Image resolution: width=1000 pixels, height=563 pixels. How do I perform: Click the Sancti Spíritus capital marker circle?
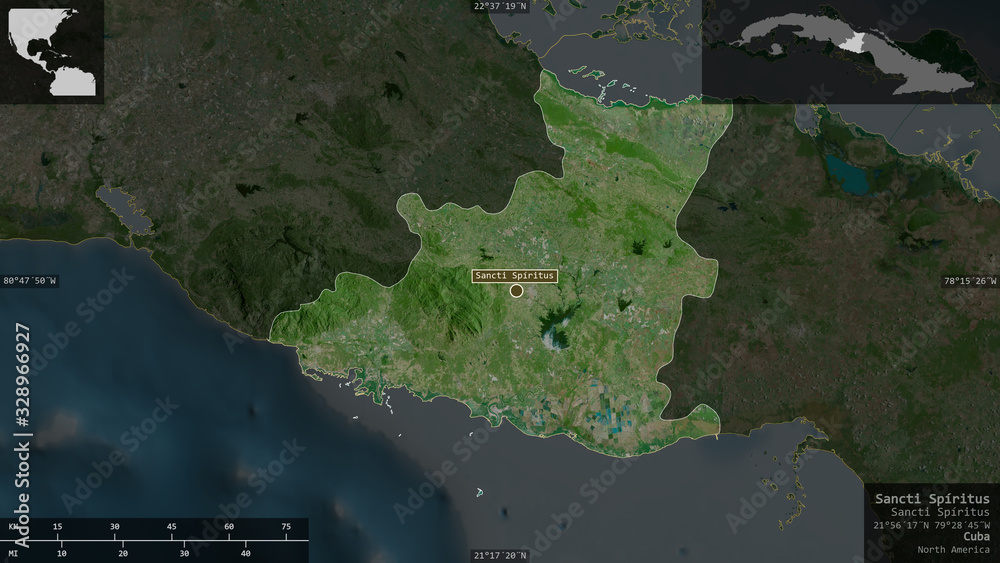517,291
